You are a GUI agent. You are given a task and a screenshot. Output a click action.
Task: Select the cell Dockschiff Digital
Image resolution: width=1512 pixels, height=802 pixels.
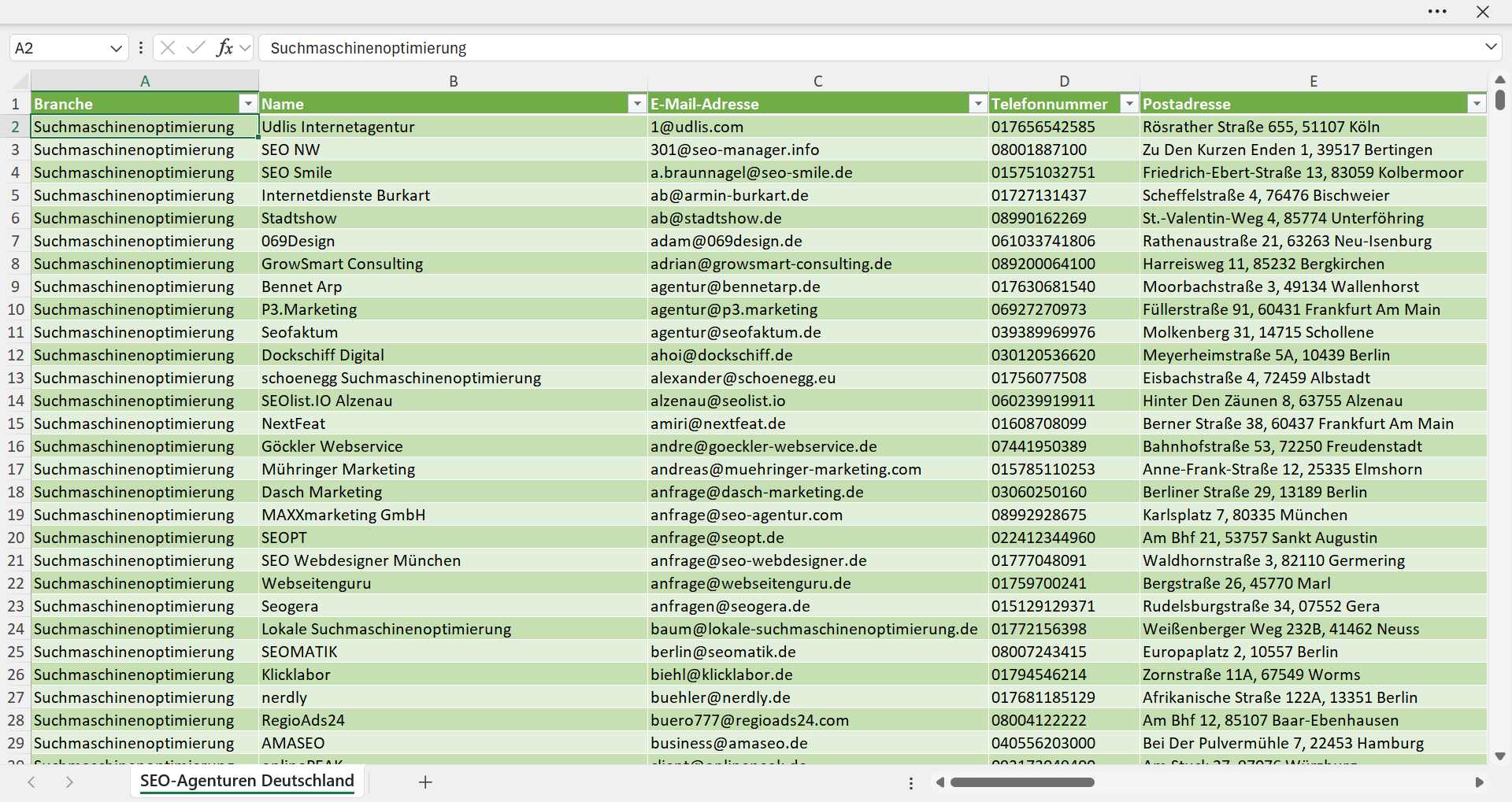[x=453, y=355]
